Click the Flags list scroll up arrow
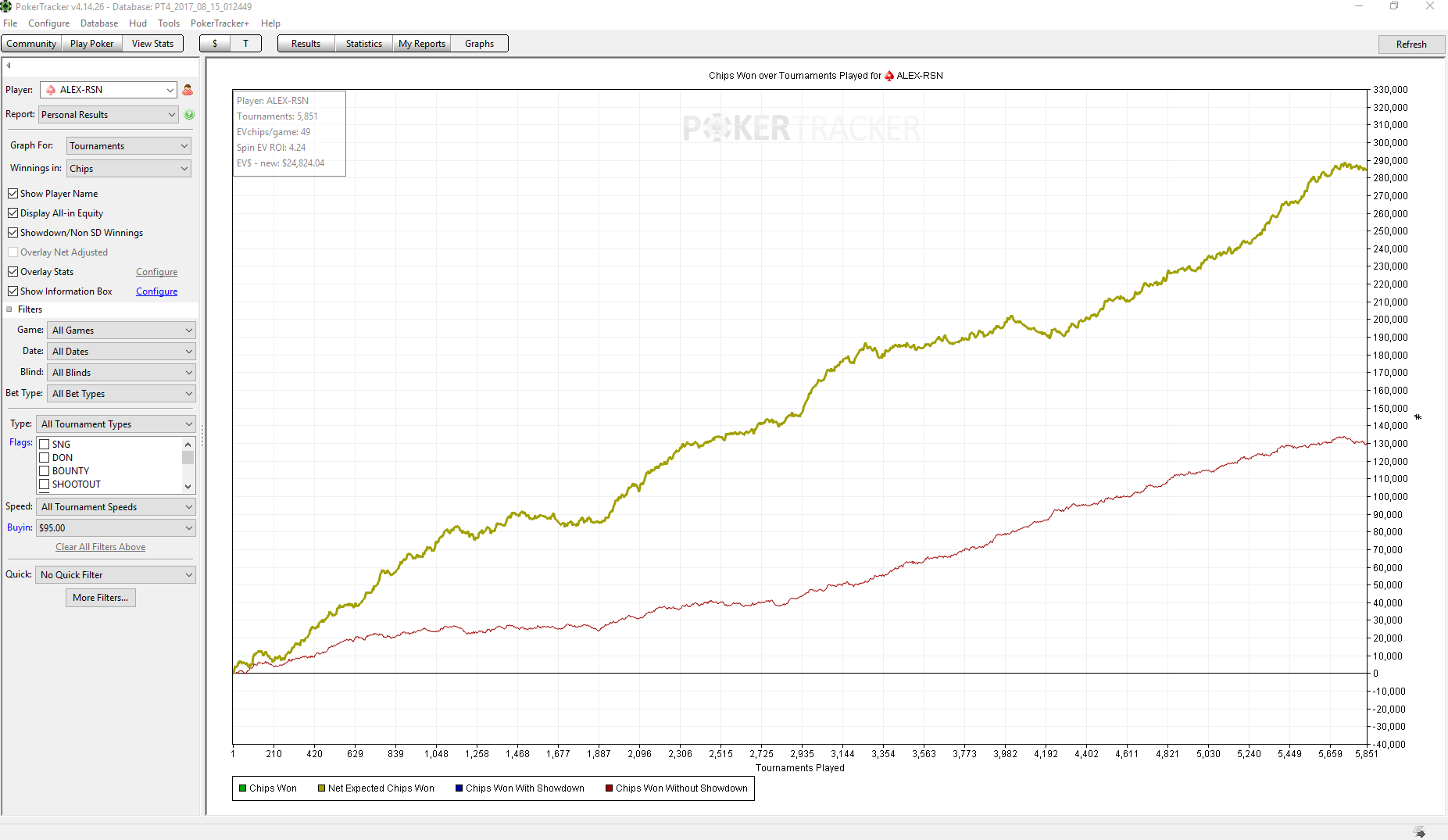This screenshot has height=840, width=1448. click(188, 444)
